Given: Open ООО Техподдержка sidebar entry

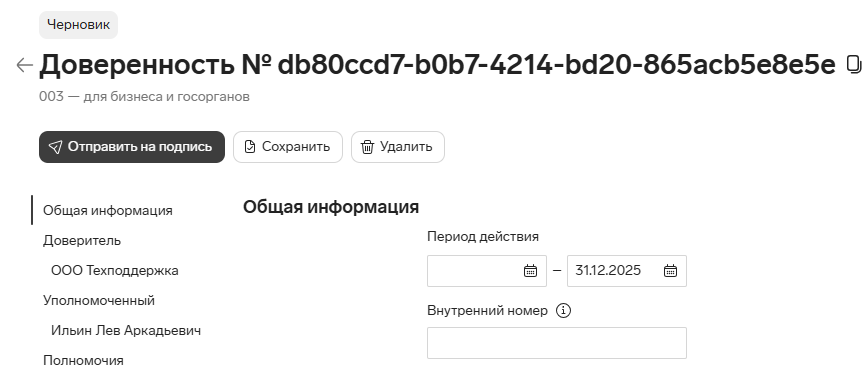Looking at the screenshot, I should click(114, 270).
